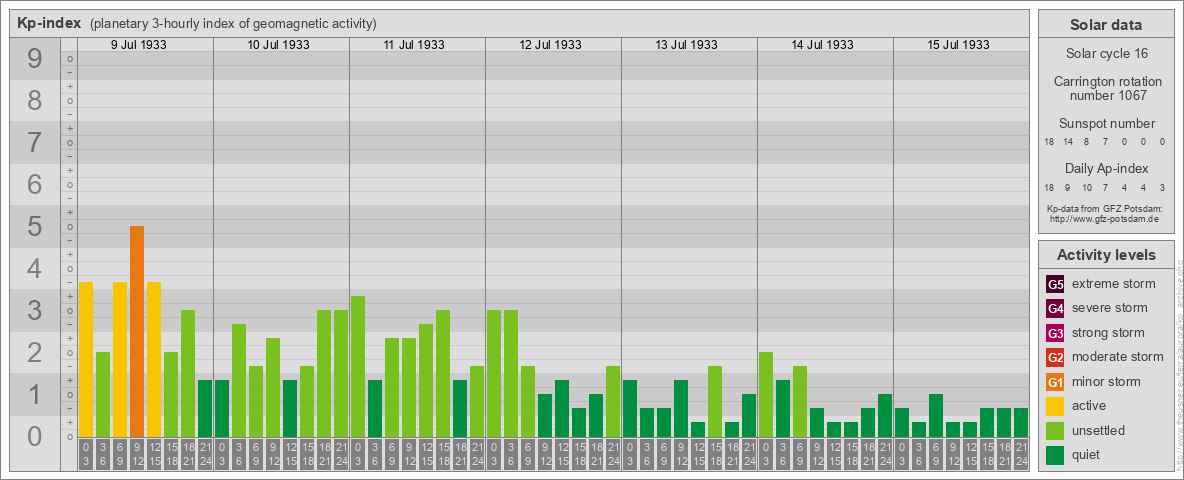
Task: Click the '9 Jul 1933' date header
Action: 139,45
